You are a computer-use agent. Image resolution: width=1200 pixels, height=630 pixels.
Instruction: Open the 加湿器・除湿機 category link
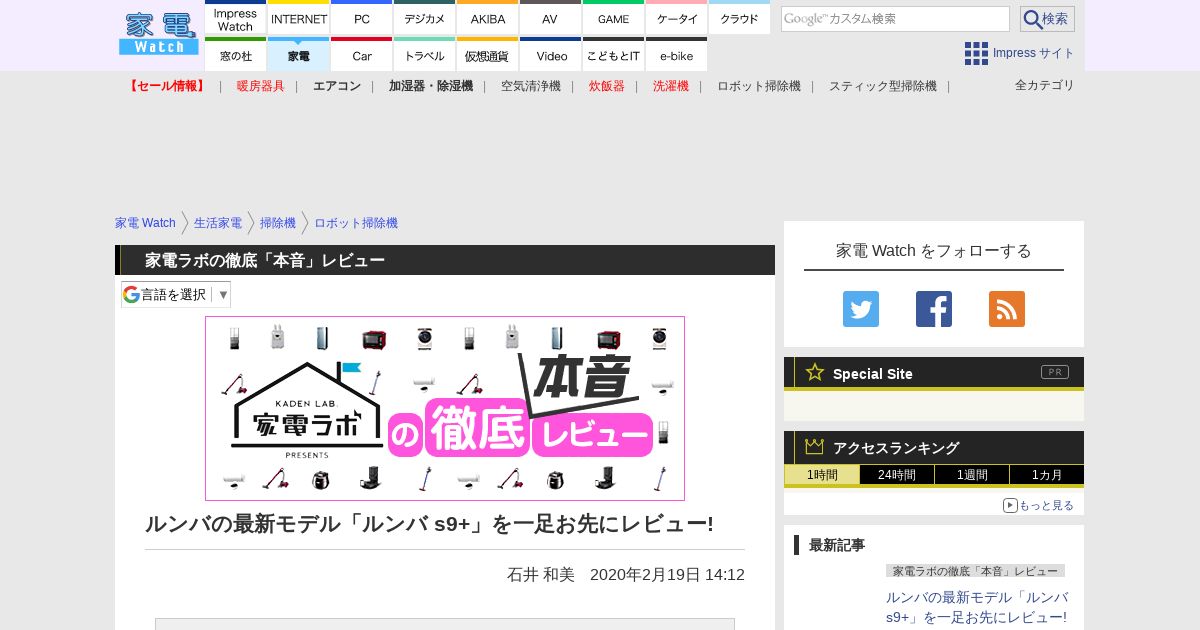pos(431,86)
